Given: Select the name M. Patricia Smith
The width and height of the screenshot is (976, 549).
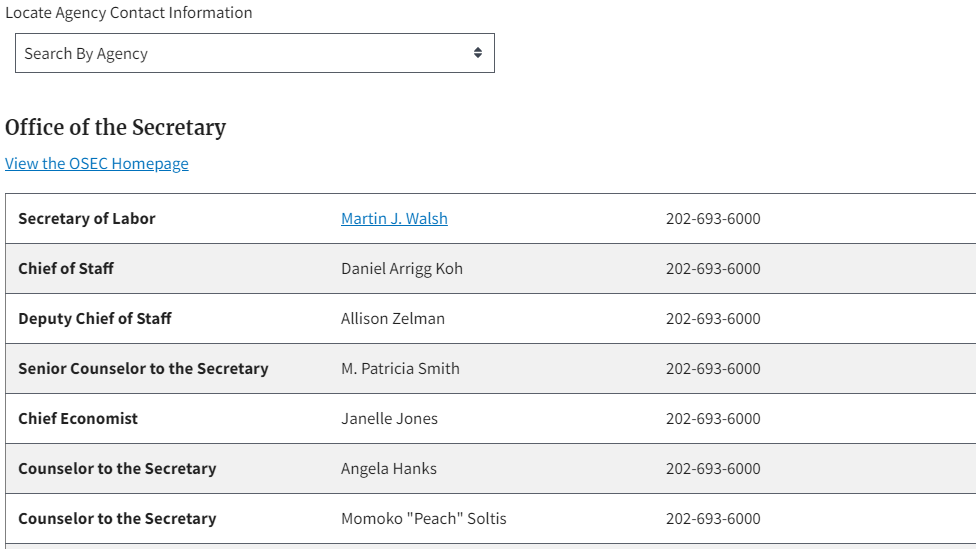Looking at the screenshot, I should click(400, 368).
